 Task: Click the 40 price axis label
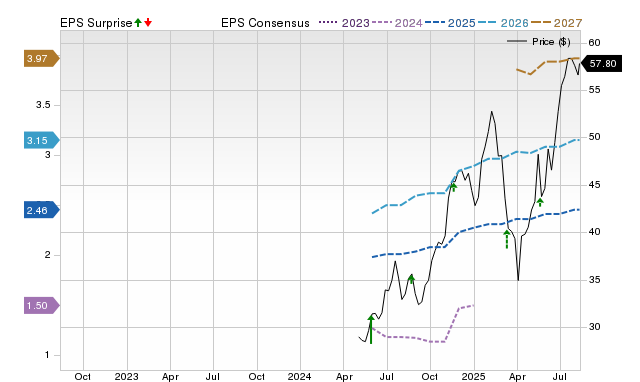point(594,232)
